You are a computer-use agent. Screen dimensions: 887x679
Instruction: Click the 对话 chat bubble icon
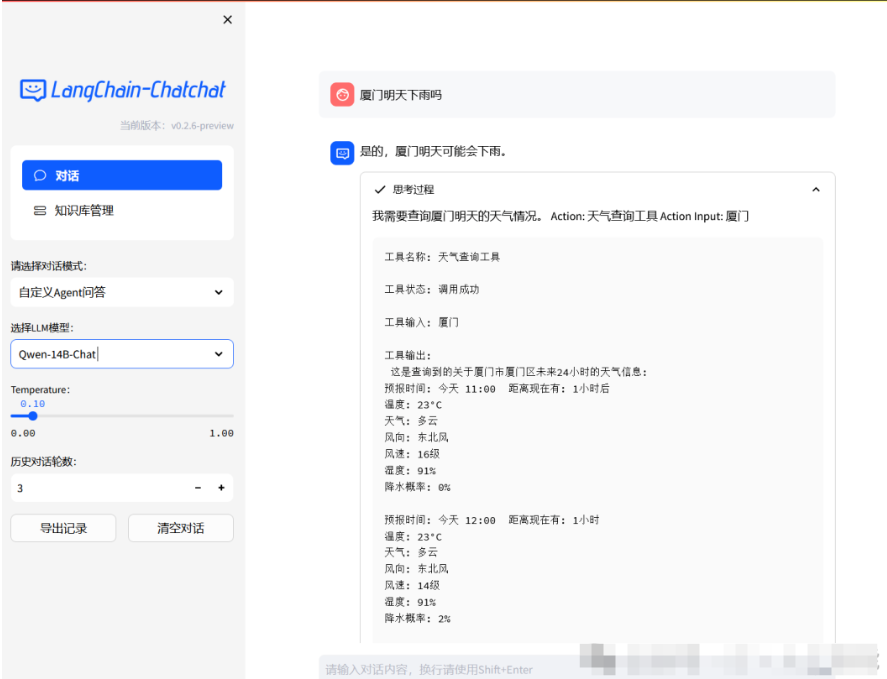pyautogui.click(x=40, y=175)
